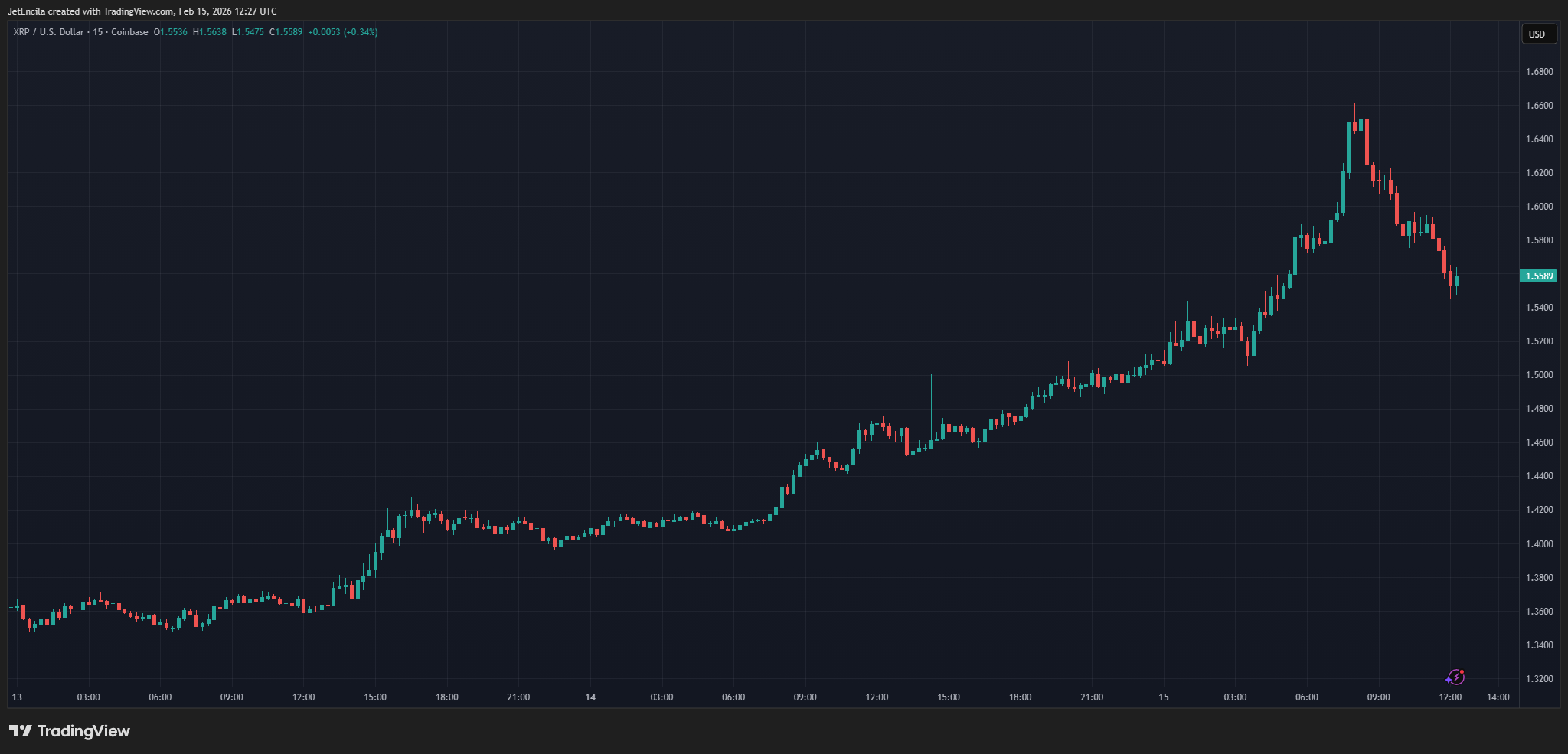Click the 1.5200 price axis label
This screenshot has width=1568, height=754.
(1539, 341)
